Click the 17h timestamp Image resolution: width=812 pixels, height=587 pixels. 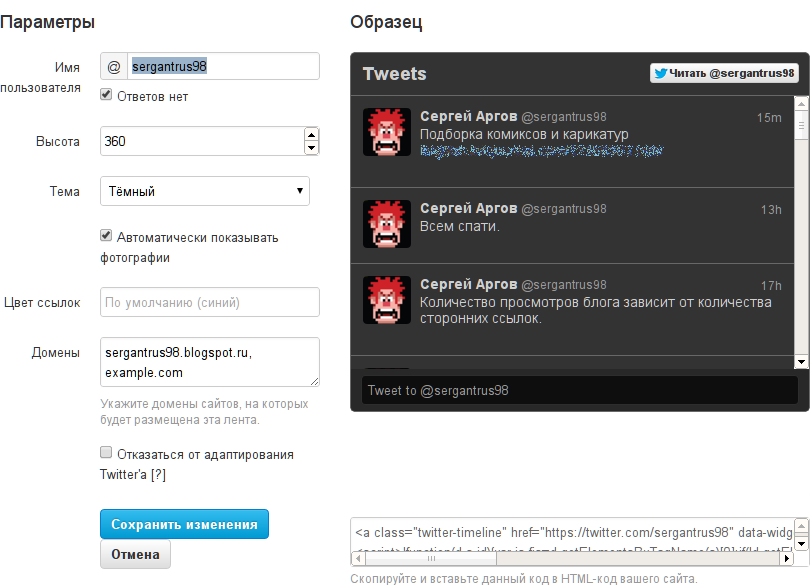pyautogui.click(x=771, y=286)
